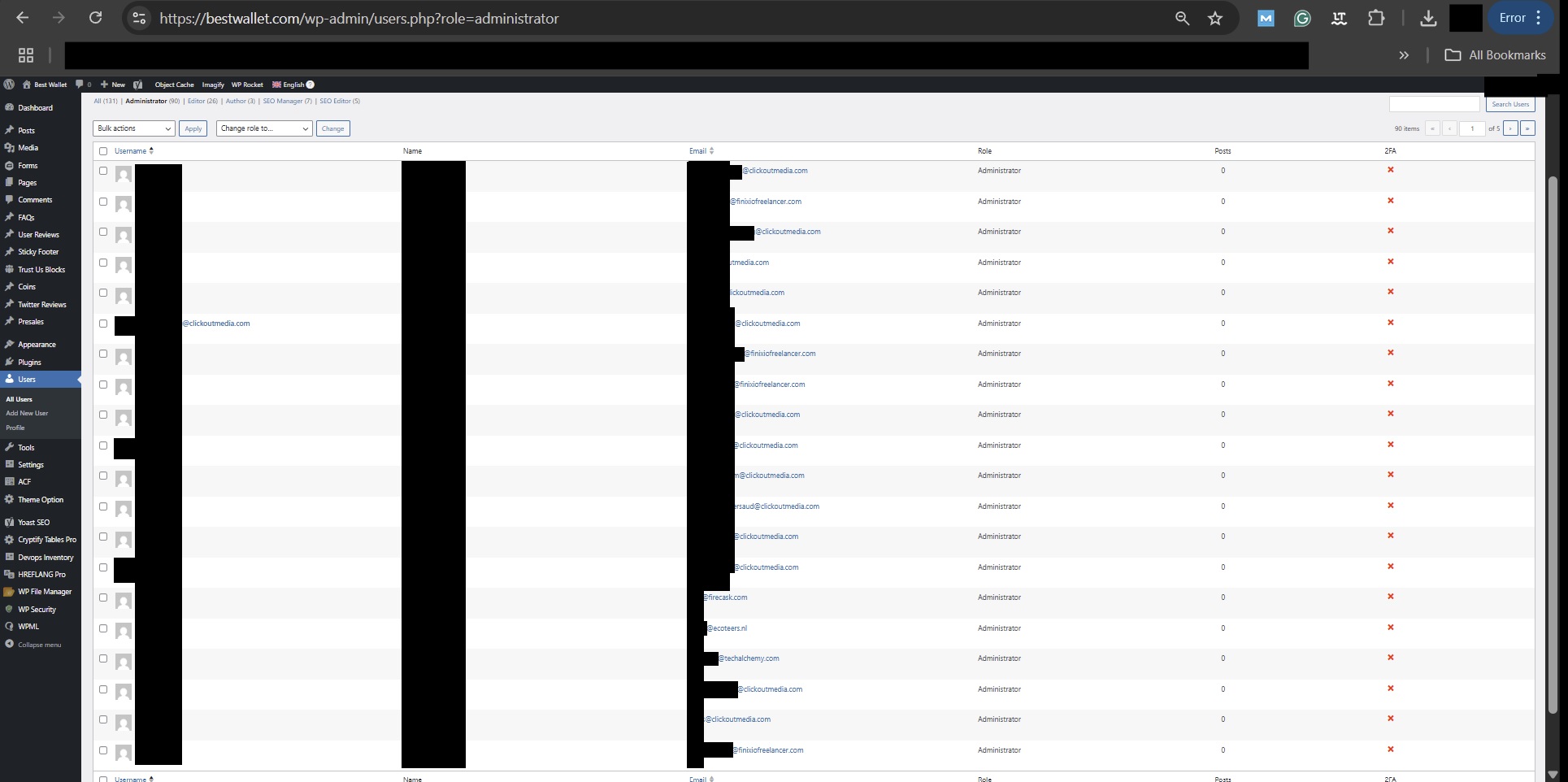Tick the checkbox for the first user row
The width and height of the screenshot is (1568, 782).
coord(103,171)
